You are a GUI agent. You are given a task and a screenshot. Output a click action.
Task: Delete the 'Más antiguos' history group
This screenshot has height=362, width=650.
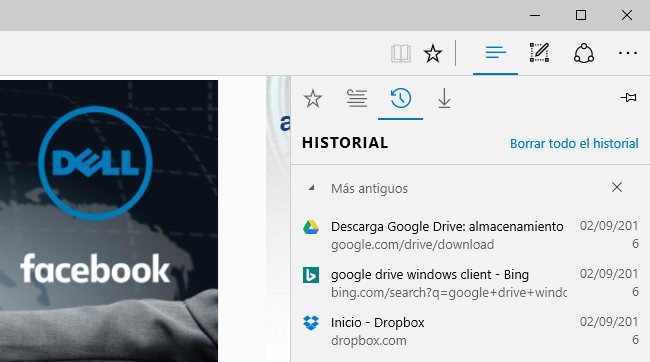(x=617, y=187)
